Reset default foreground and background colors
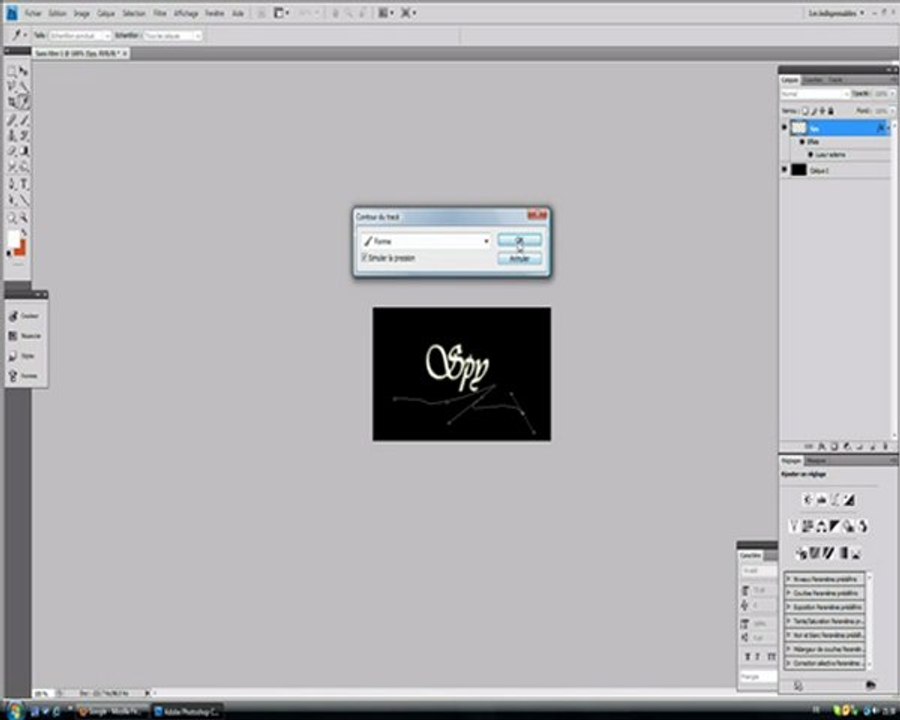 click(x=9, y=254)
